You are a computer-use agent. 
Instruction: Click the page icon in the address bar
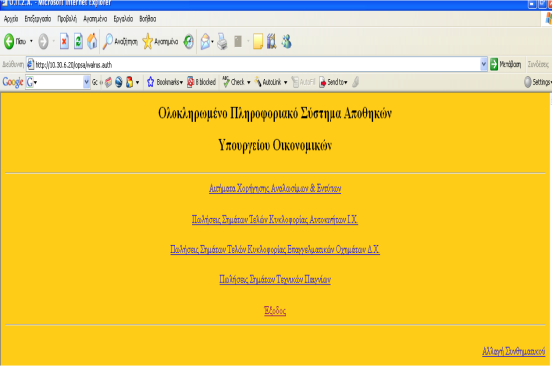point(30,65)
